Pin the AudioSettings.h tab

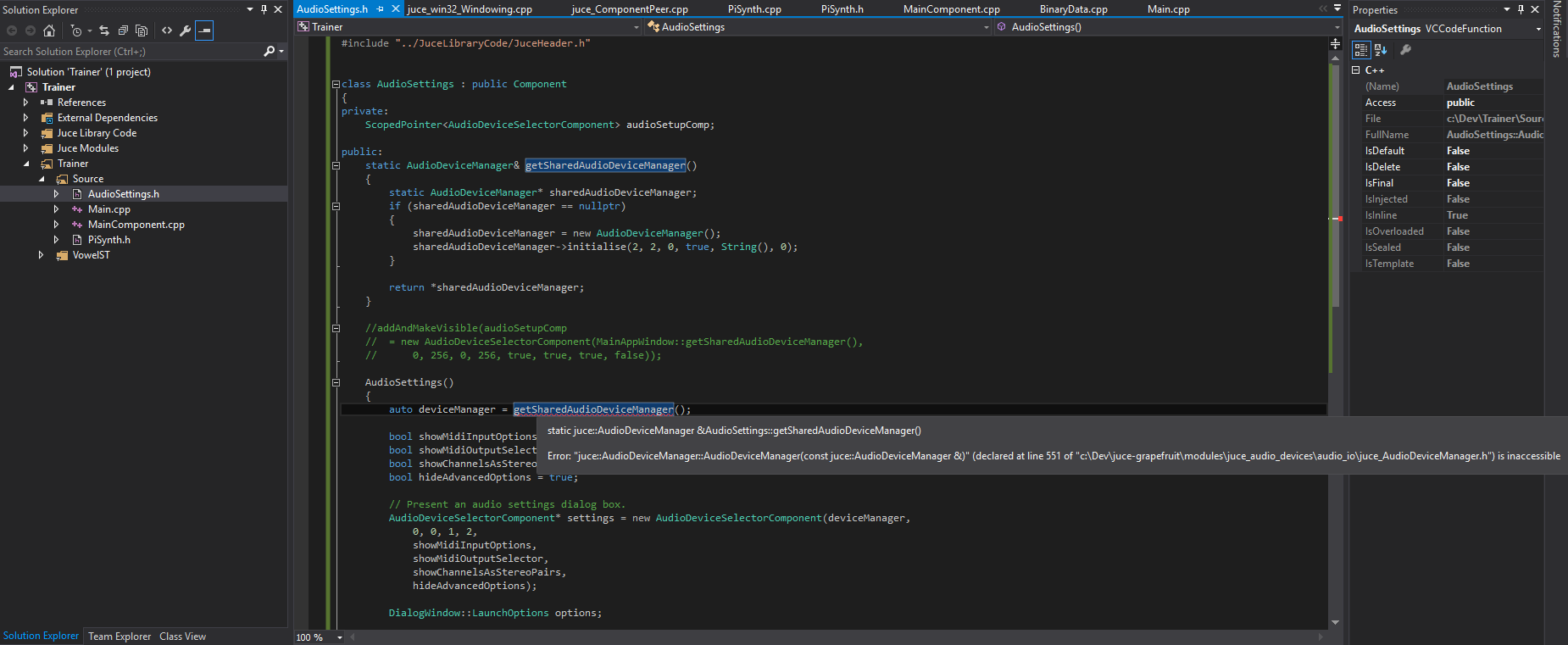[x=380, y=9]
